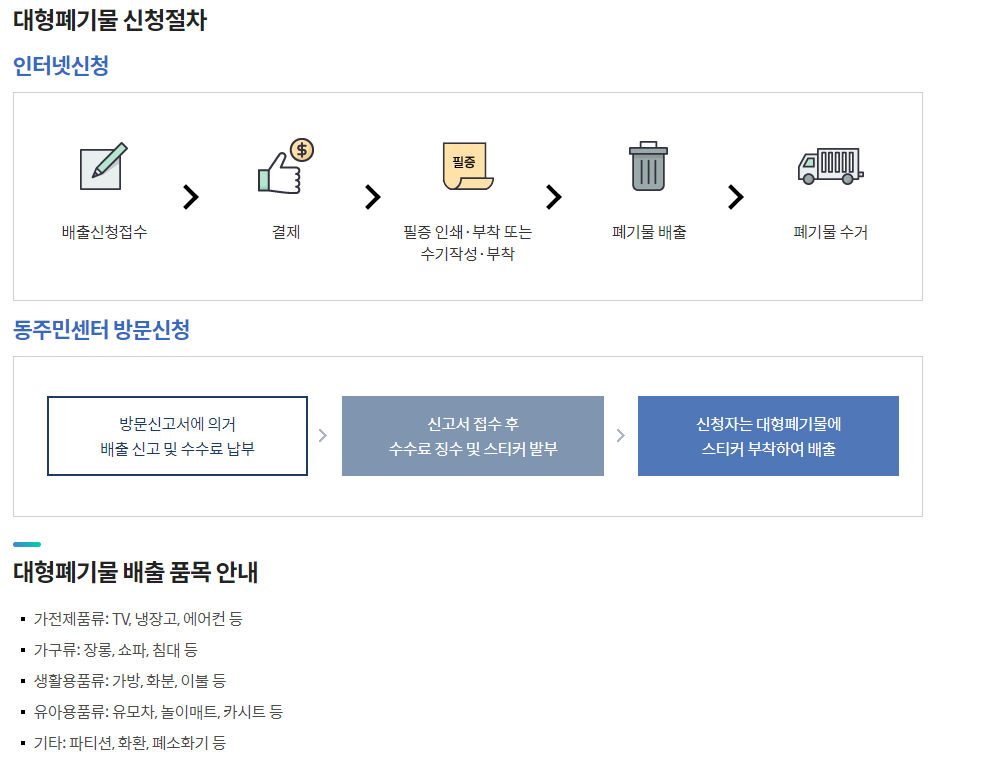This screenshot has width=988, height=765.
Task: Click the arrow between 결제 and 필증 인쇄
Action: click(373, 197)
